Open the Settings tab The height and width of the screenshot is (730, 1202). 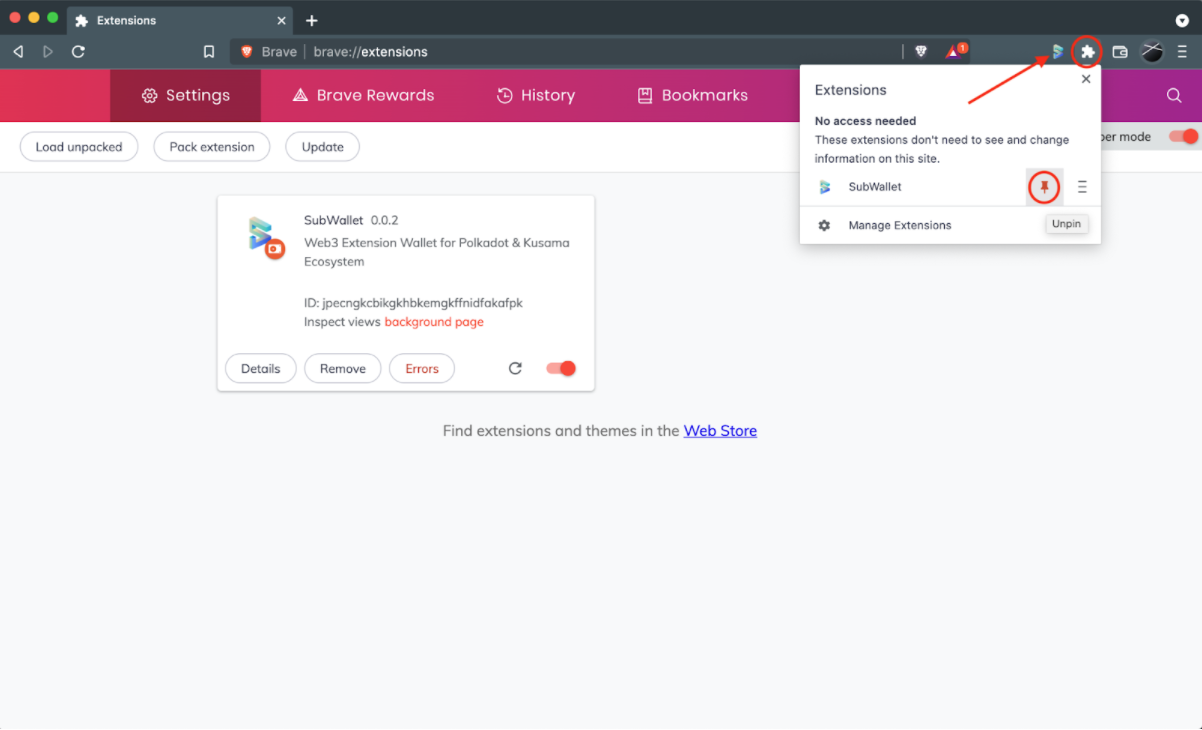click(185, 95)
